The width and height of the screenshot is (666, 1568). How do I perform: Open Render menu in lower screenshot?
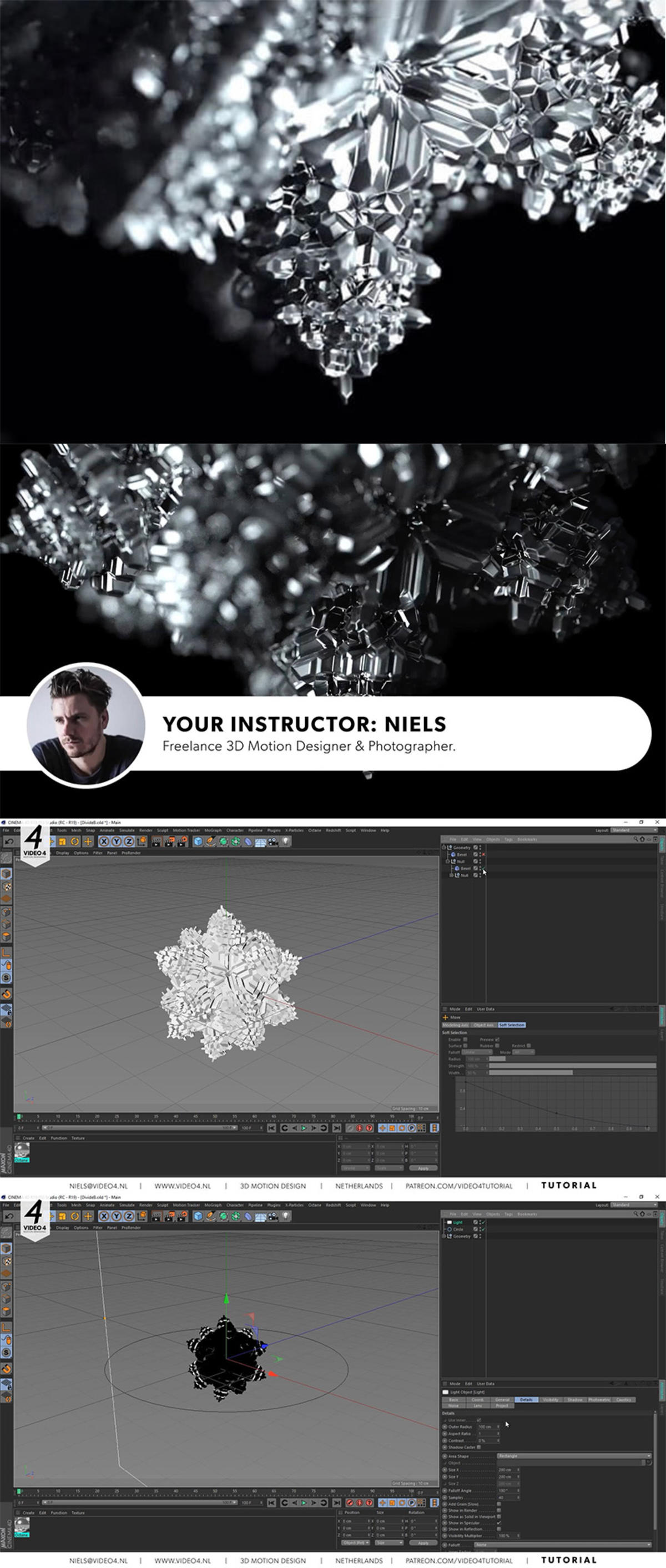[145, 1205]
